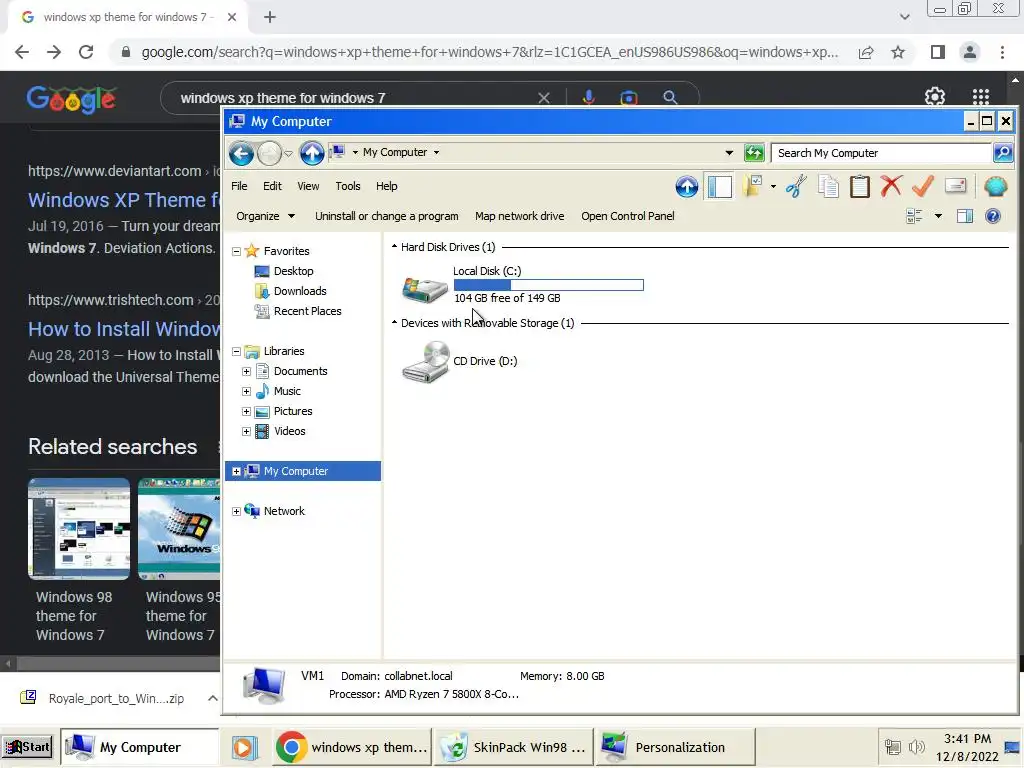
Task: Select the CD Drive (D:) icon
Action: [x=426, y=362]
